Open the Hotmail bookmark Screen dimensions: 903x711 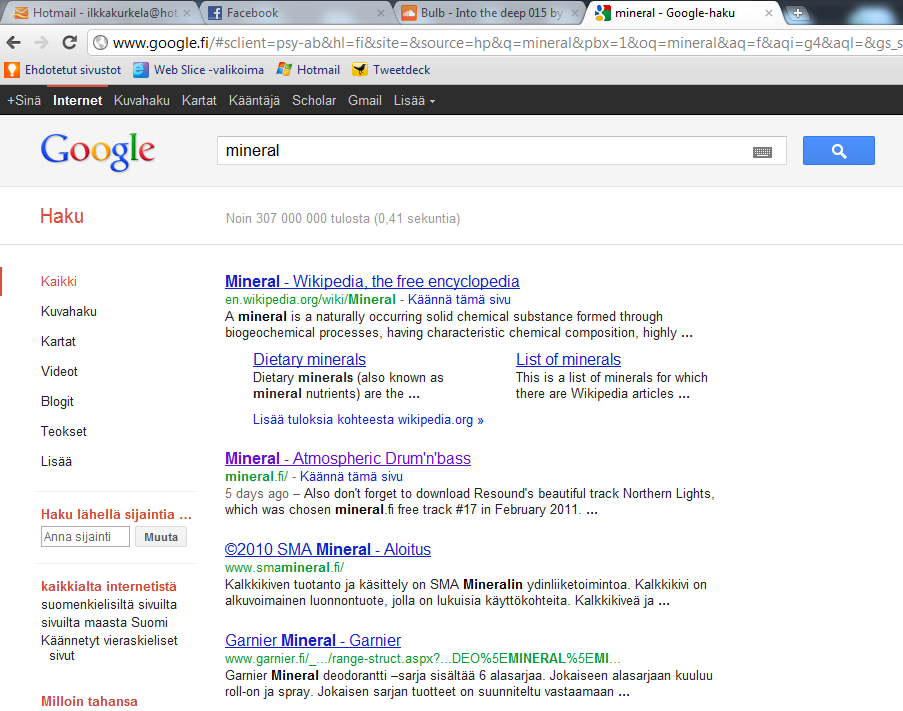308,70
